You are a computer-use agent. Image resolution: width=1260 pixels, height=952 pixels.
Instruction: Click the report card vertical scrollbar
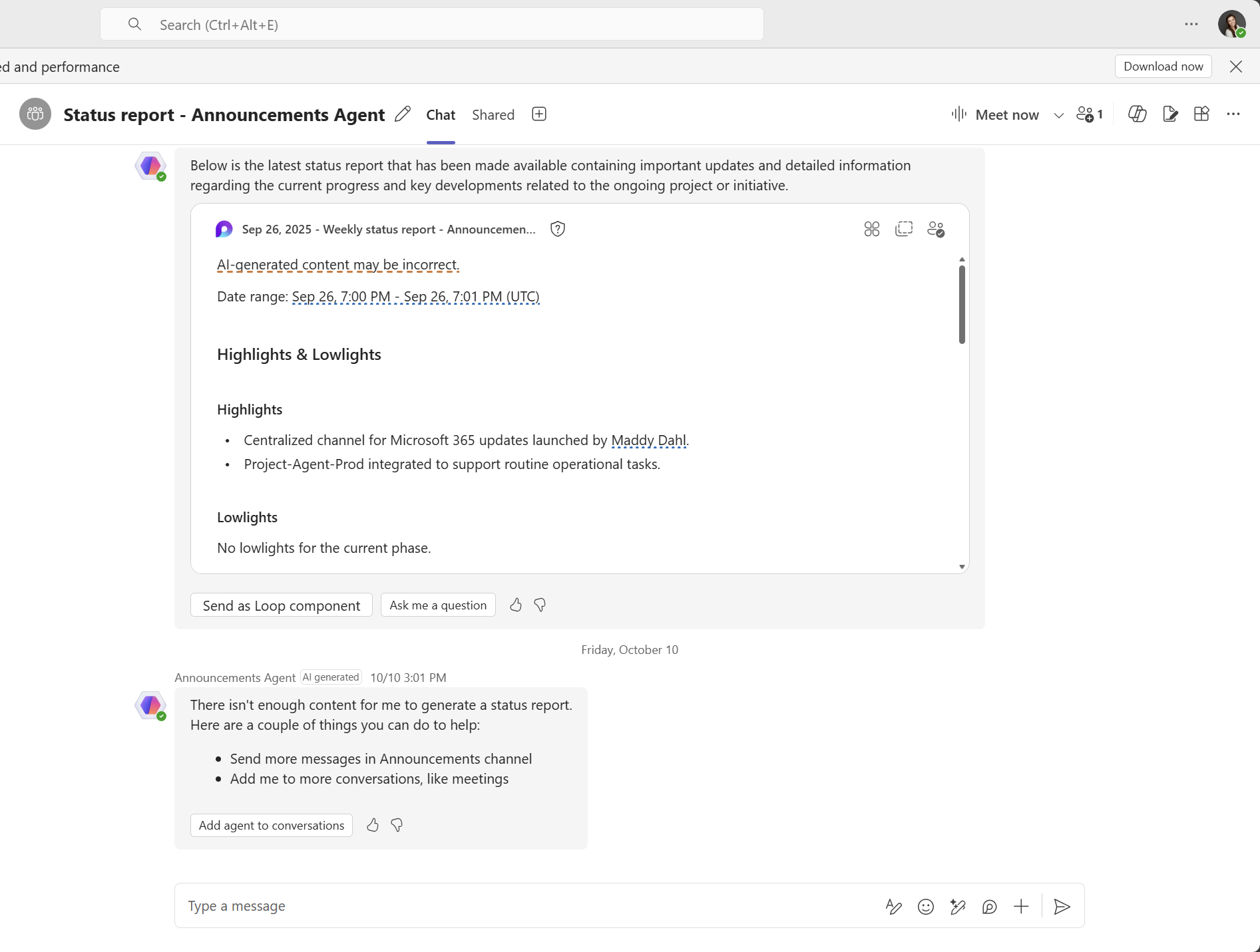962,305
